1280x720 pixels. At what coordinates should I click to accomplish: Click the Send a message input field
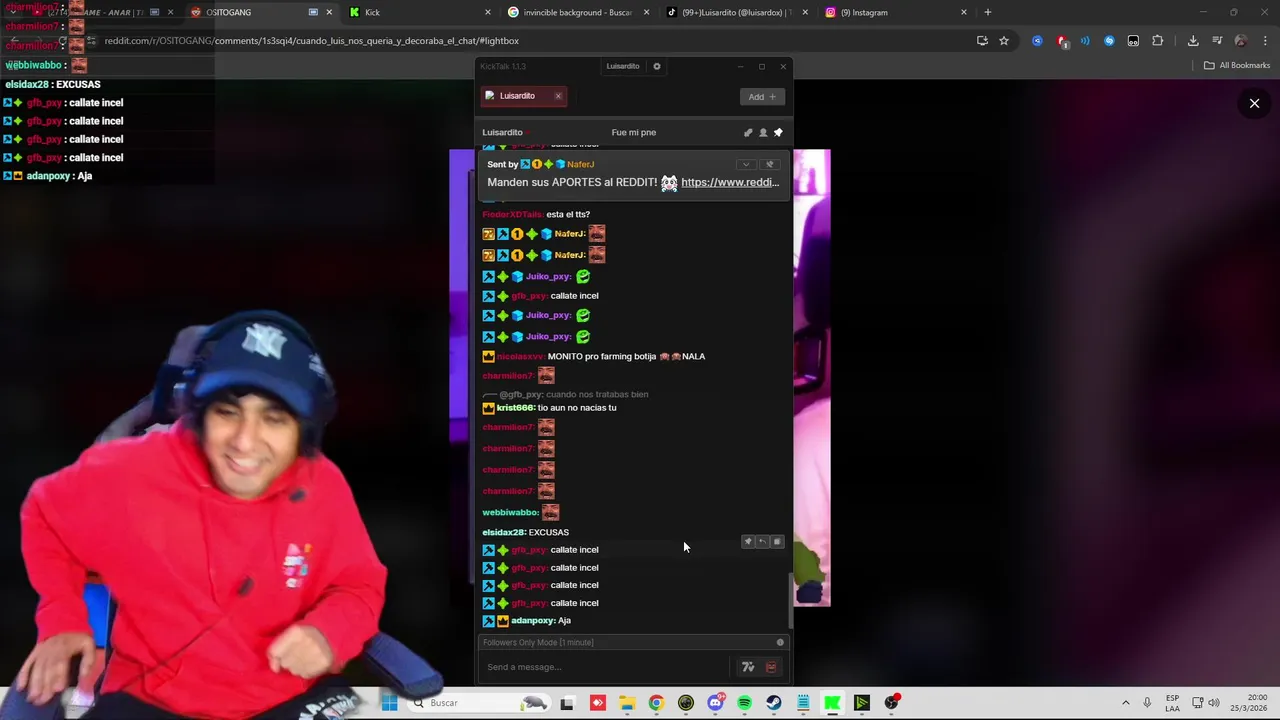pos(607,667)
